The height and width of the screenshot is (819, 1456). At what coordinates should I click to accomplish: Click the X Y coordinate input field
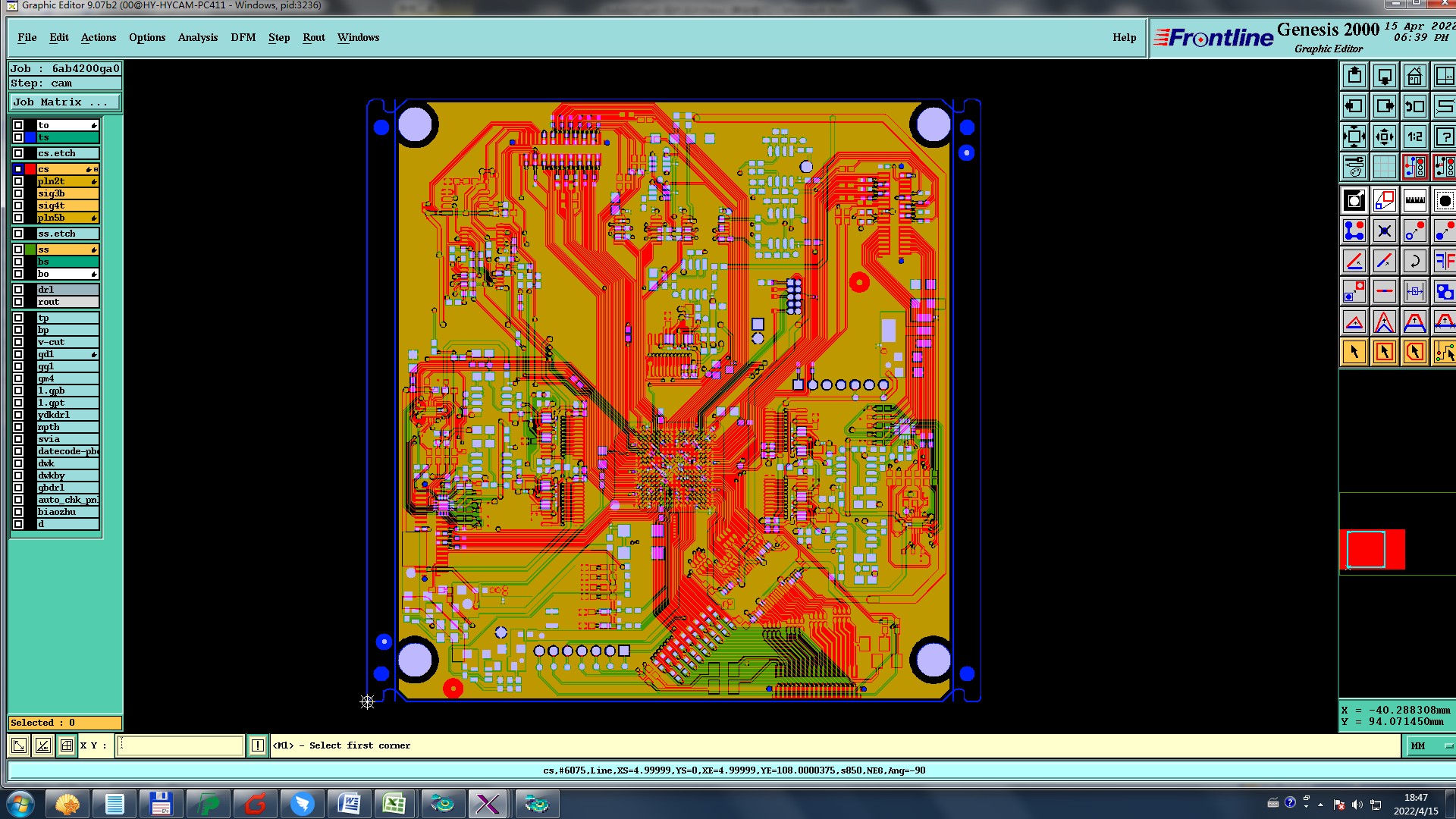[x=180, y=745]
